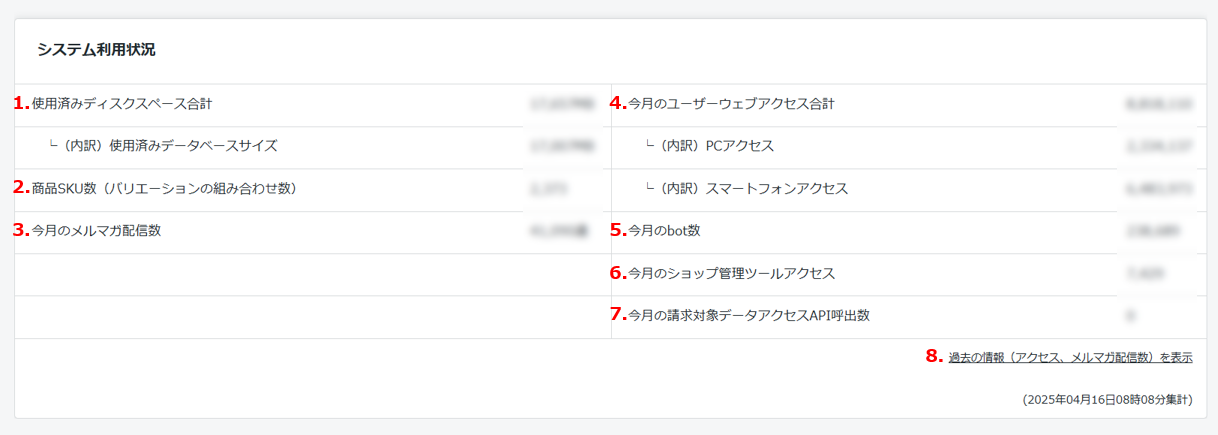1218x435 pixels.
Task: Click the red number 6 marker
Action: (618, 272)
